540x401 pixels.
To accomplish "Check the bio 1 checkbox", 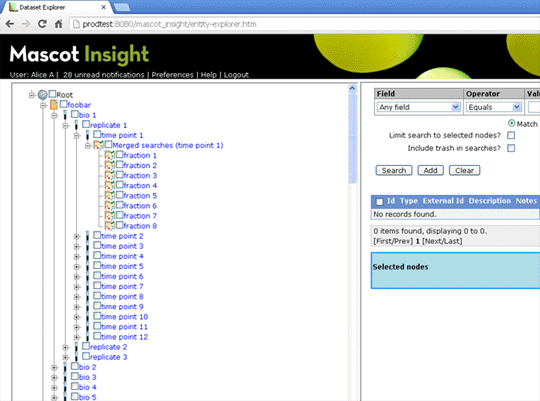I will tap(75, 114).
